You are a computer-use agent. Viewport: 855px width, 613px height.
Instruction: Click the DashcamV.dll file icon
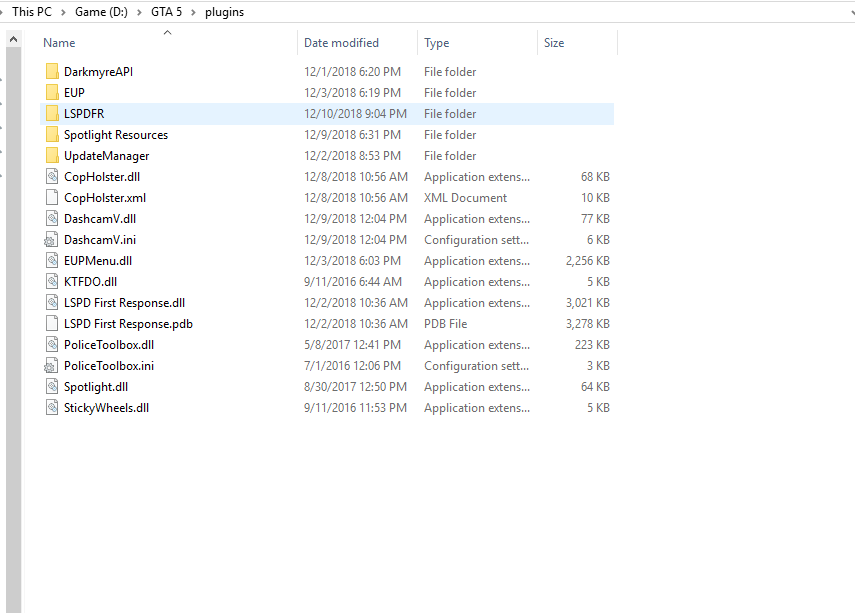(x=52, y=219)
